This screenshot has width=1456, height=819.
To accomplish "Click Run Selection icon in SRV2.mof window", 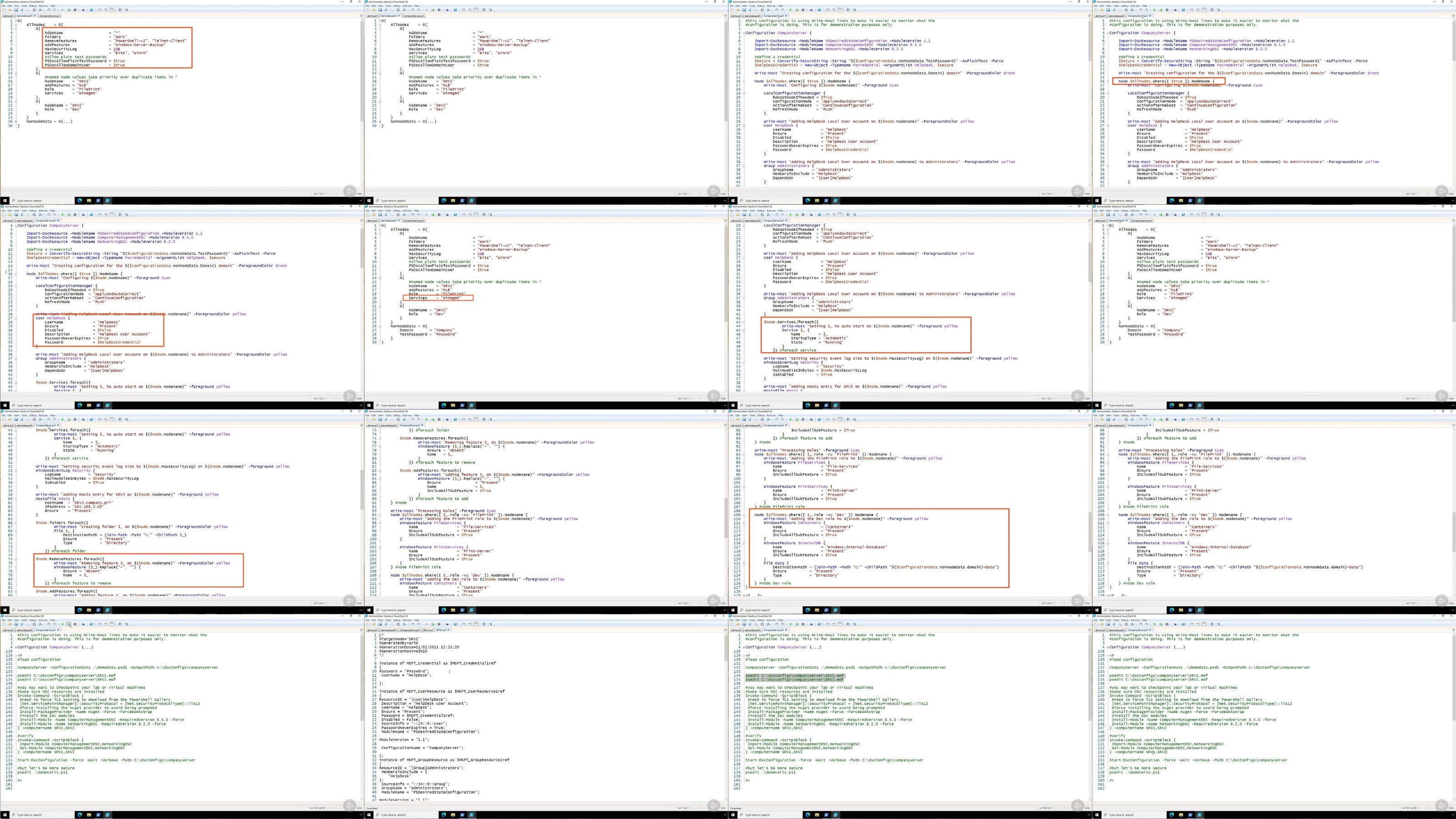I will coord(433,624).
